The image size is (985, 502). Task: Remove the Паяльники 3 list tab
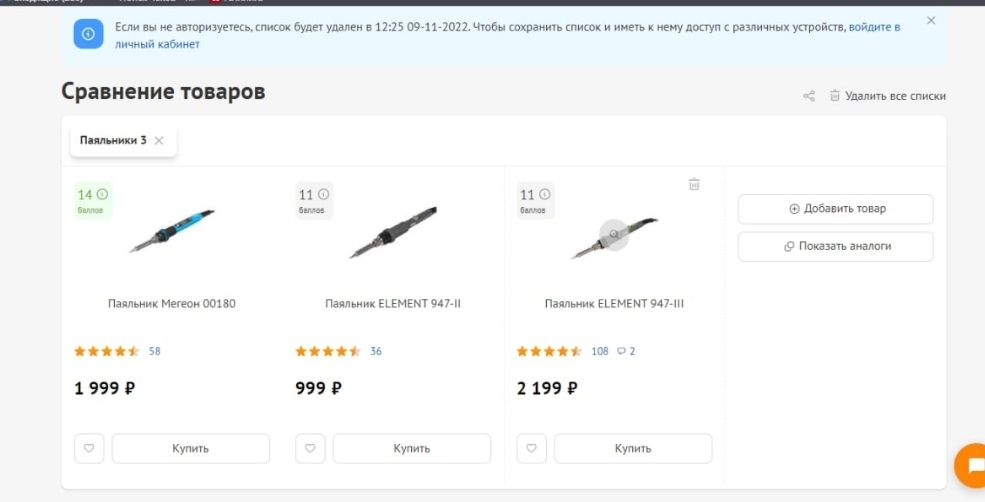tap(159, 141)
